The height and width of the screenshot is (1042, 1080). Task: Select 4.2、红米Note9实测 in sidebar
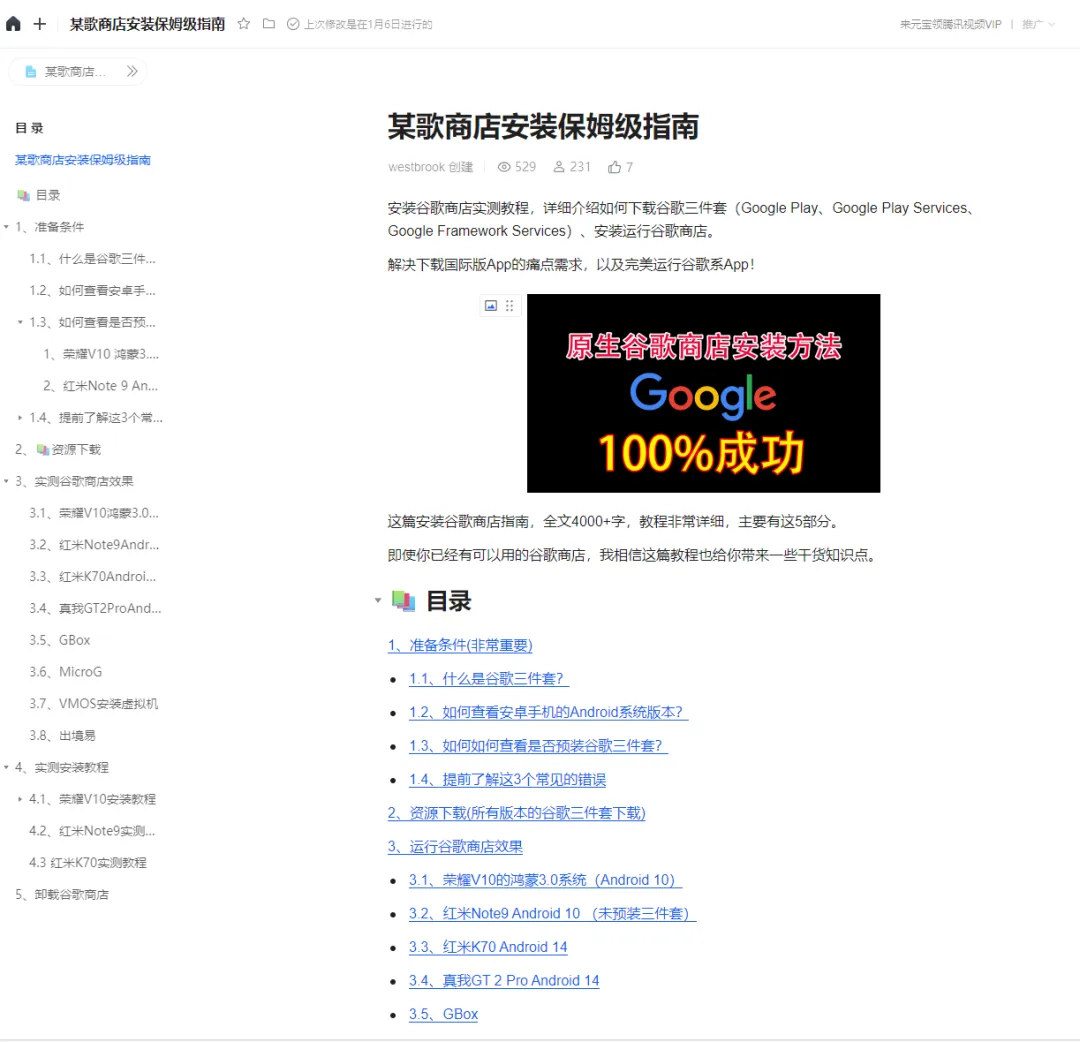[x=92, y=831]
